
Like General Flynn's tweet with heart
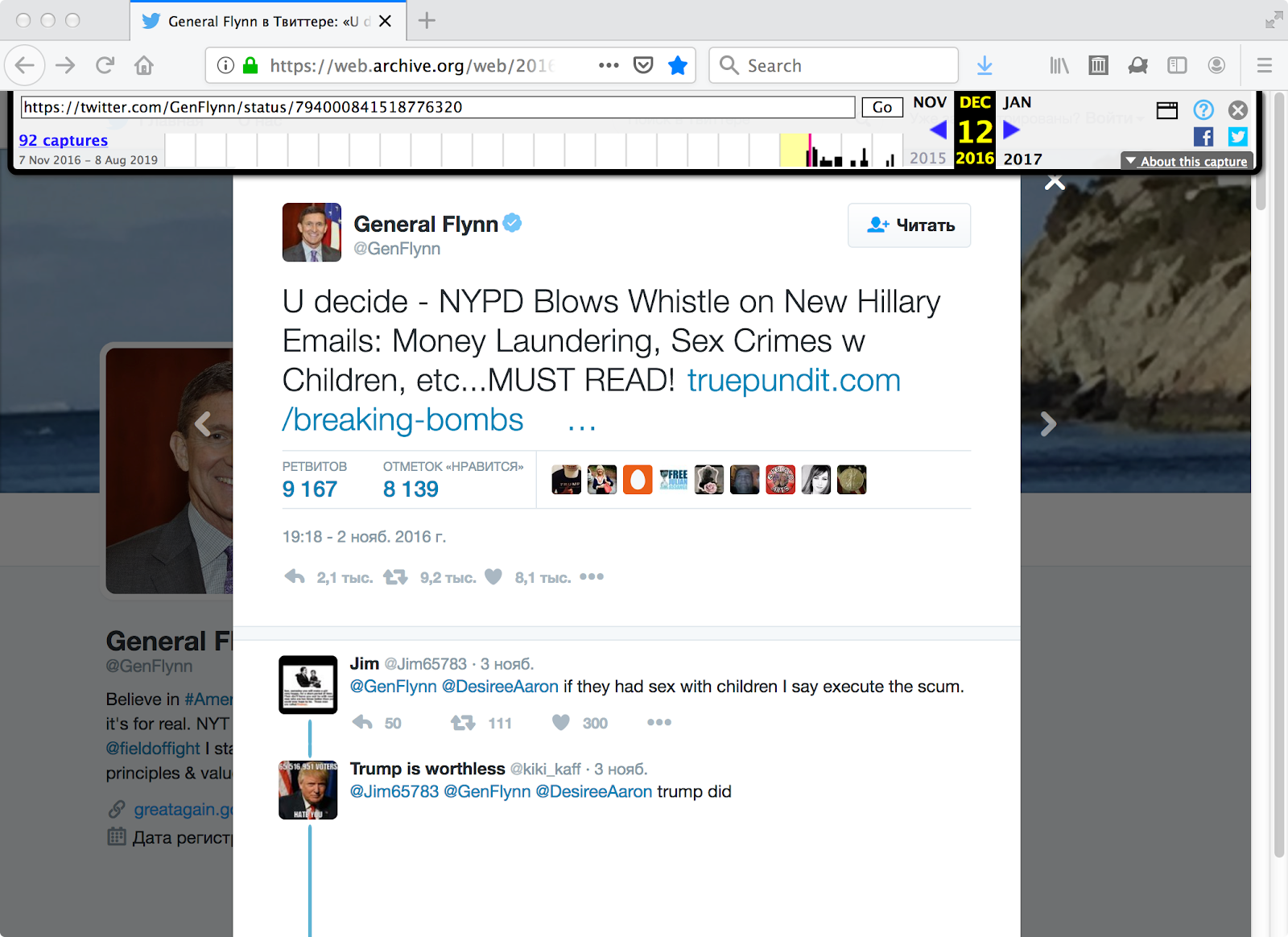tap(493, 576)
